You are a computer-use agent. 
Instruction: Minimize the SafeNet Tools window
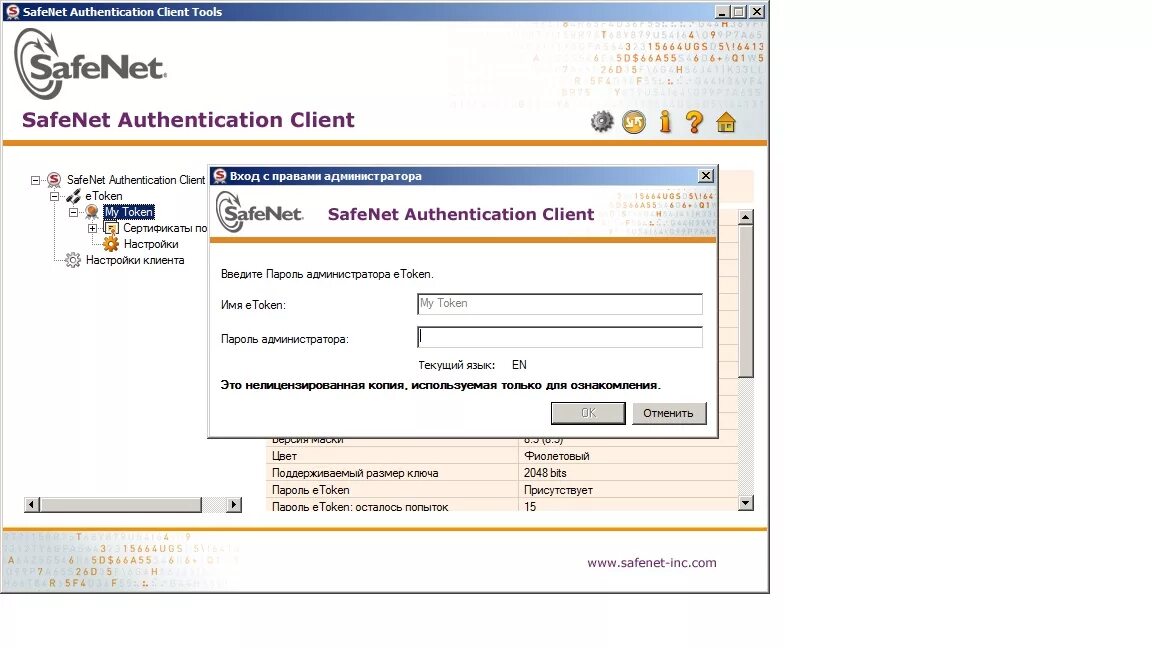tap(721, 12)
